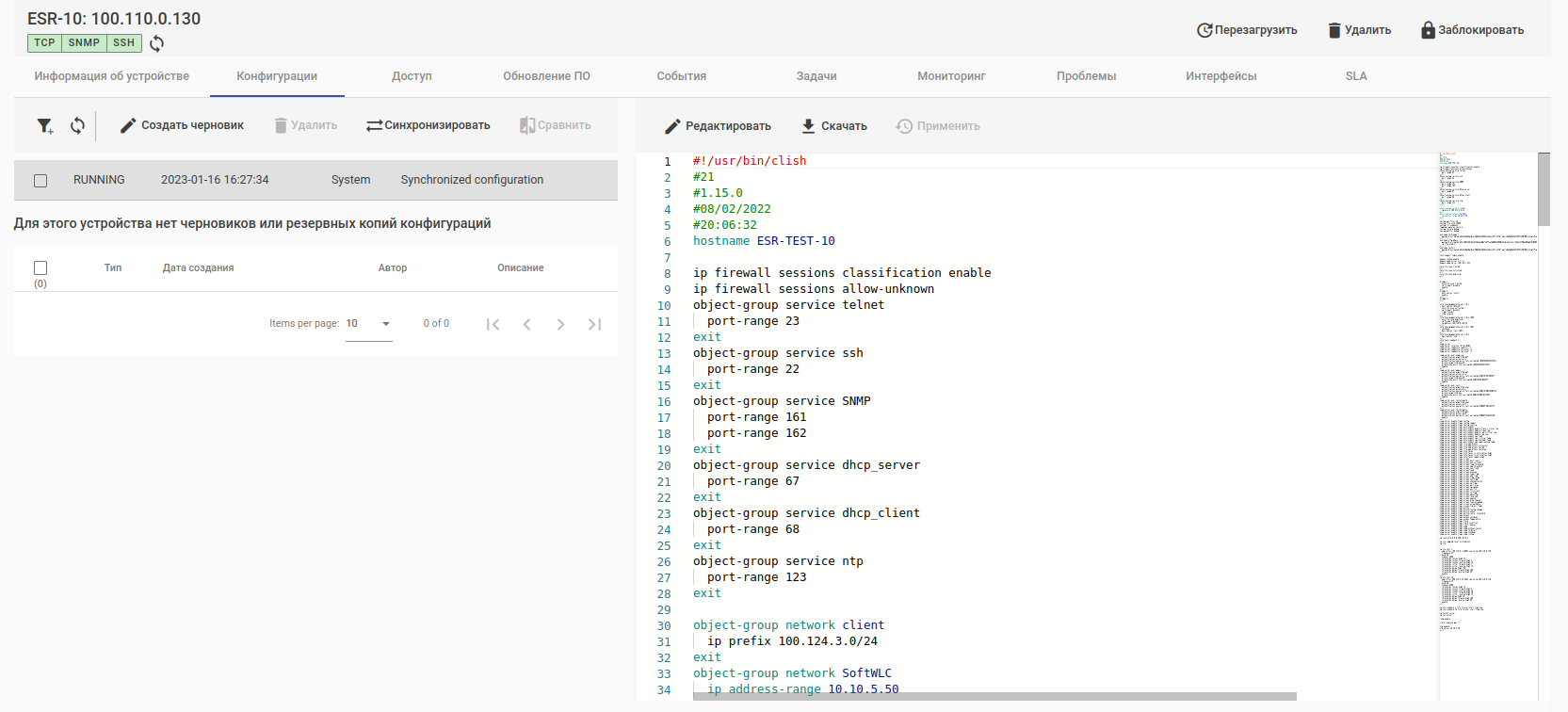The width and height of the screenshot is (1568, 712).
Task: Toggle the select-all checkbox in drafts table
Action: [x=40, y=268]
